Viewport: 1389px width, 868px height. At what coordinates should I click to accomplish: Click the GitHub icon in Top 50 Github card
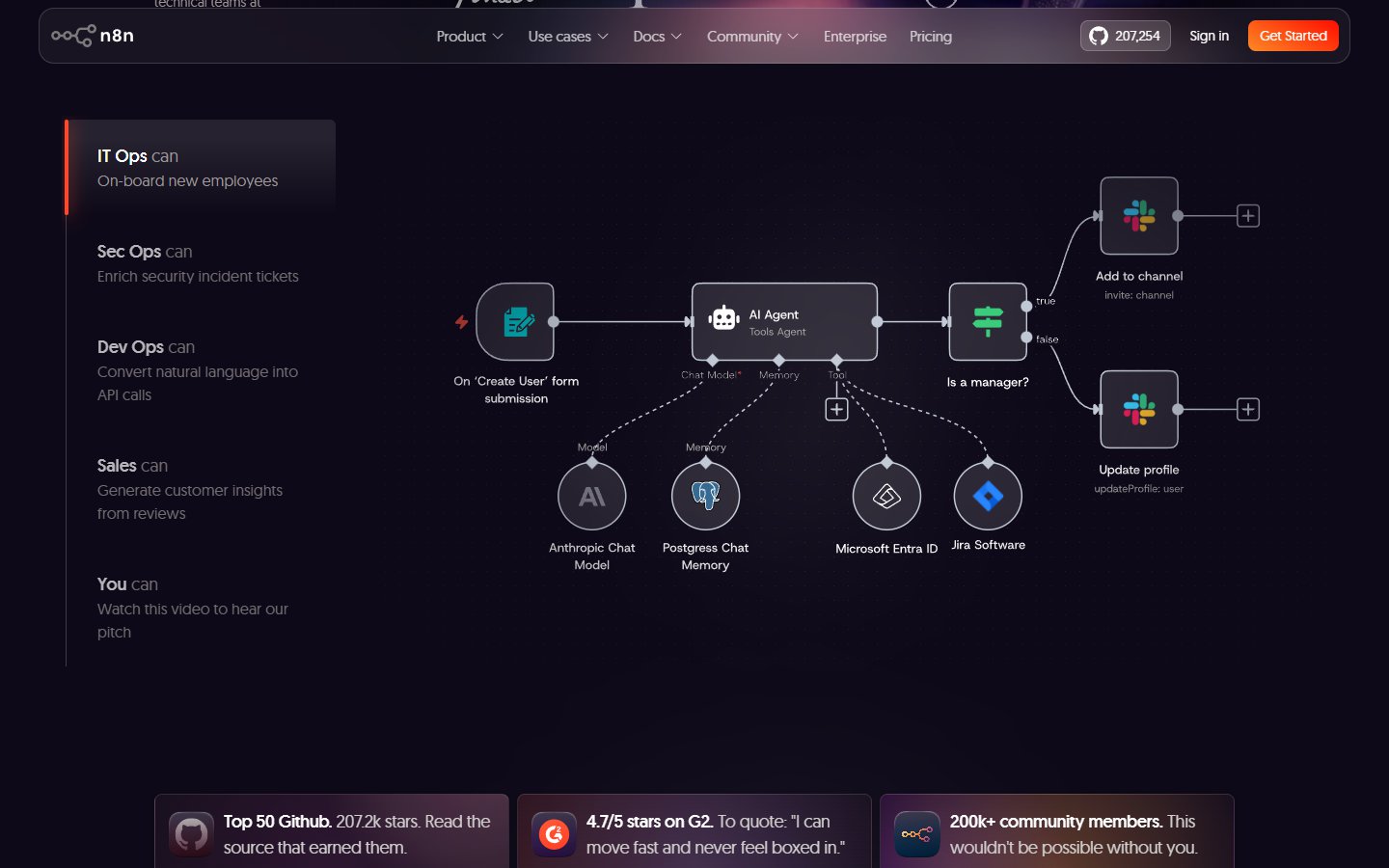click(x=191, y=834)
